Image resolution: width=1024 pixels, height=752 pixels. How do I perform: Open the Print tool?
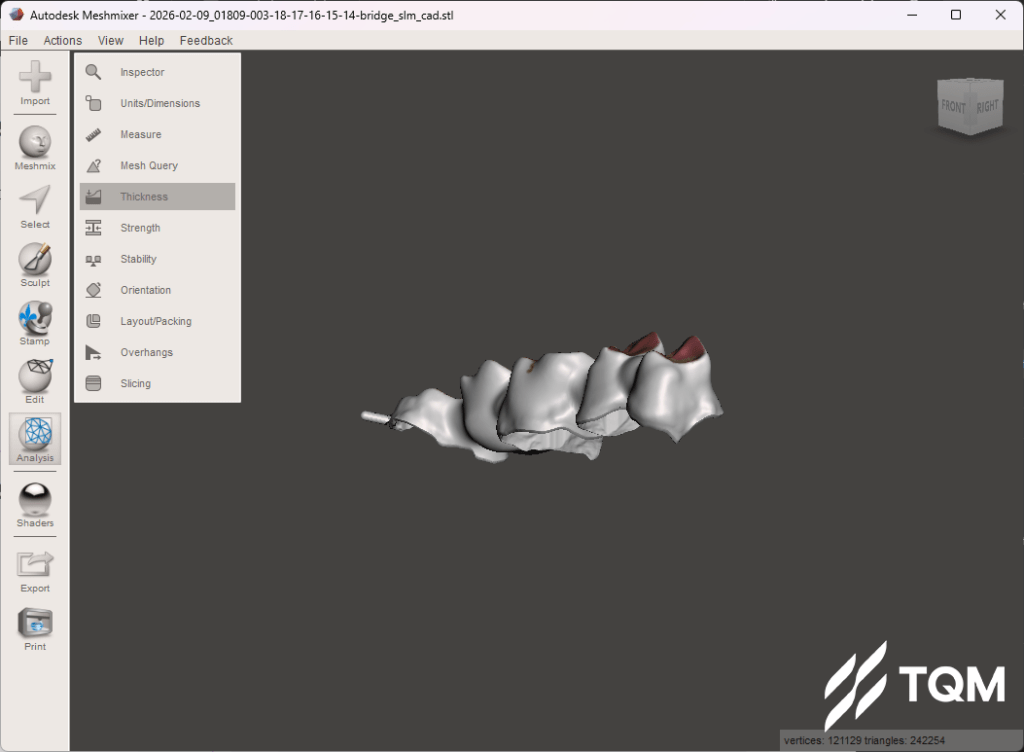[35, 625]
